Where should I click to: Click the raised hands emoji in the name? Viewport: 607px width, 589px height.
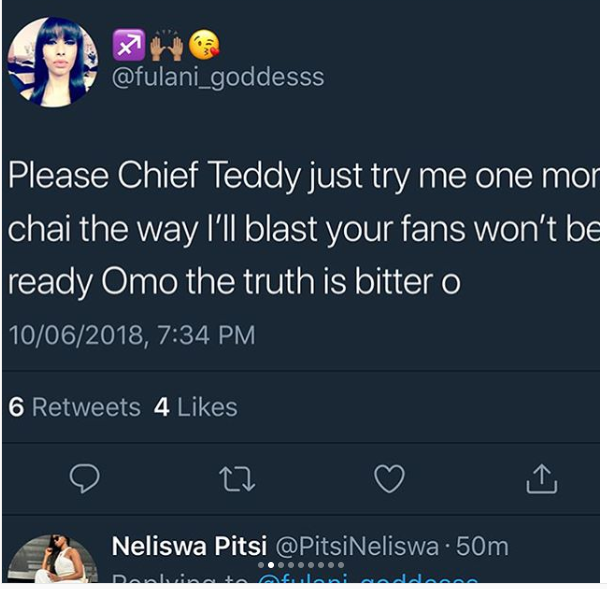point(166,44)
